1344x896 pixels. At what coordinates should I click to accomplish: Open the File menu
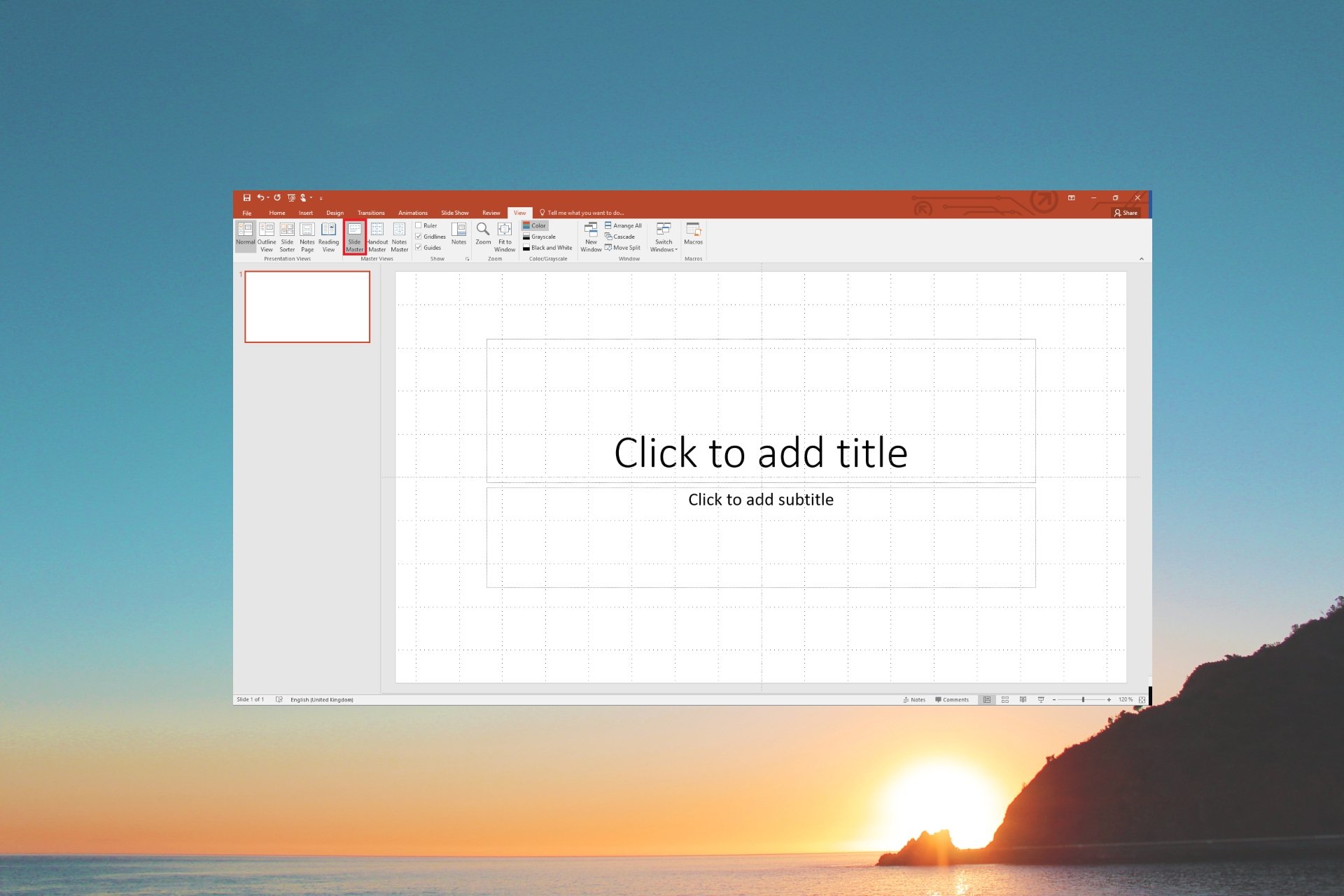[247, 213]
